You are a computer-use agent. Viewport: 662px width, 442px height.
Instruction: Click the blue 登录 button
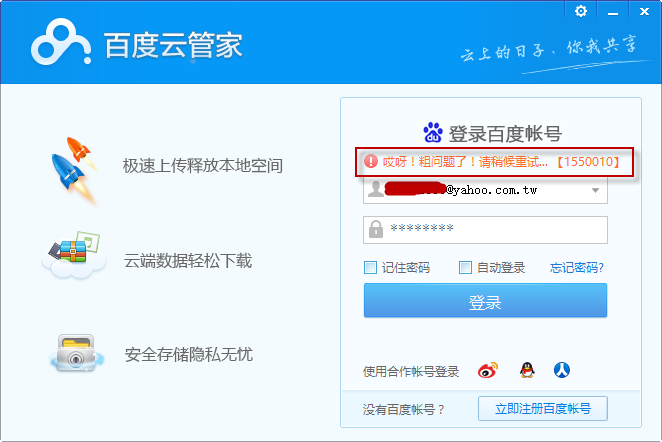tap(485, 300)
